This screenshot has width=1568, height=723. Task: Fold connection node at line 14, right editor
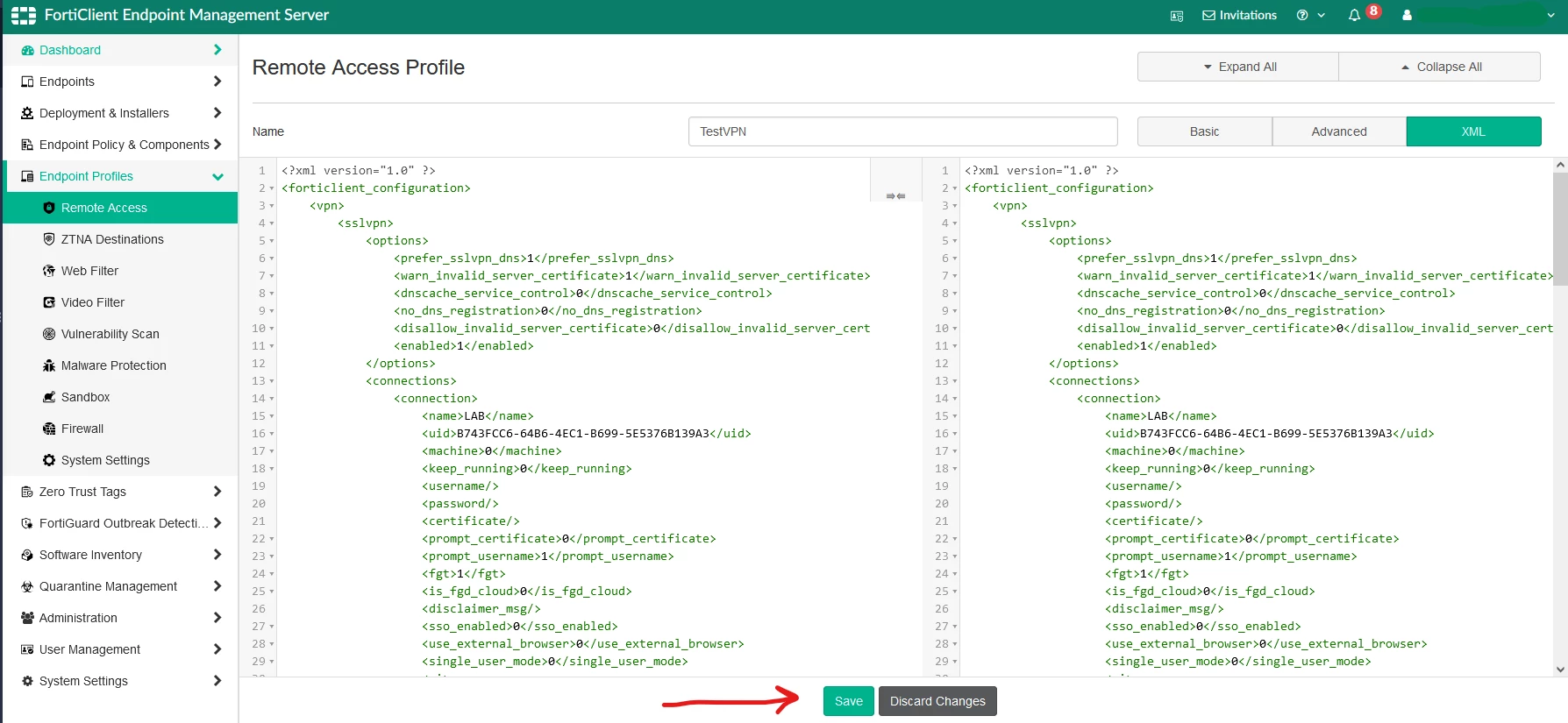955,399
